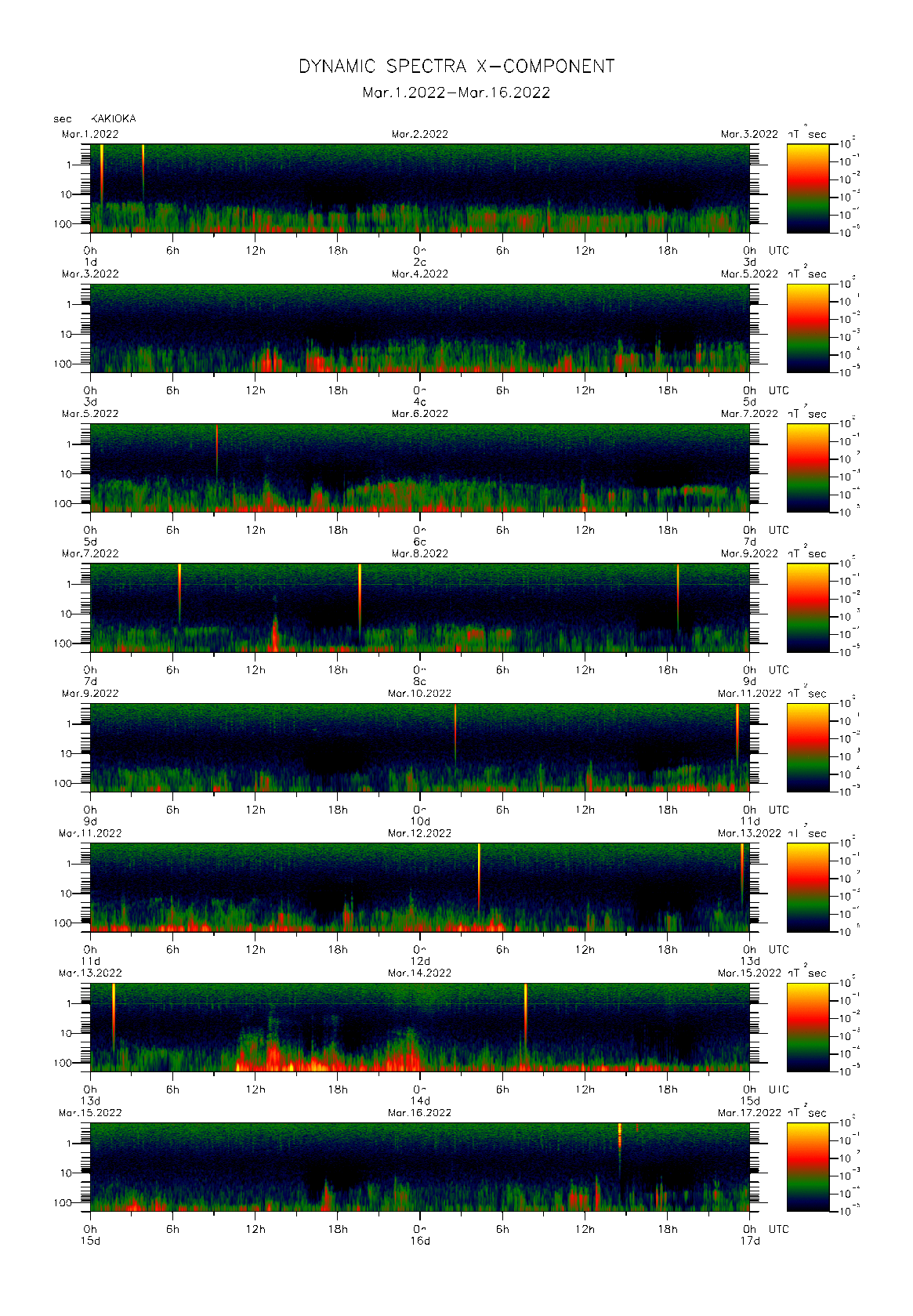Viewport: 913px width, 1316px height.
Task: Click the dotted yellow spike in bottom spectrogram
Action: click(620, 1135)
